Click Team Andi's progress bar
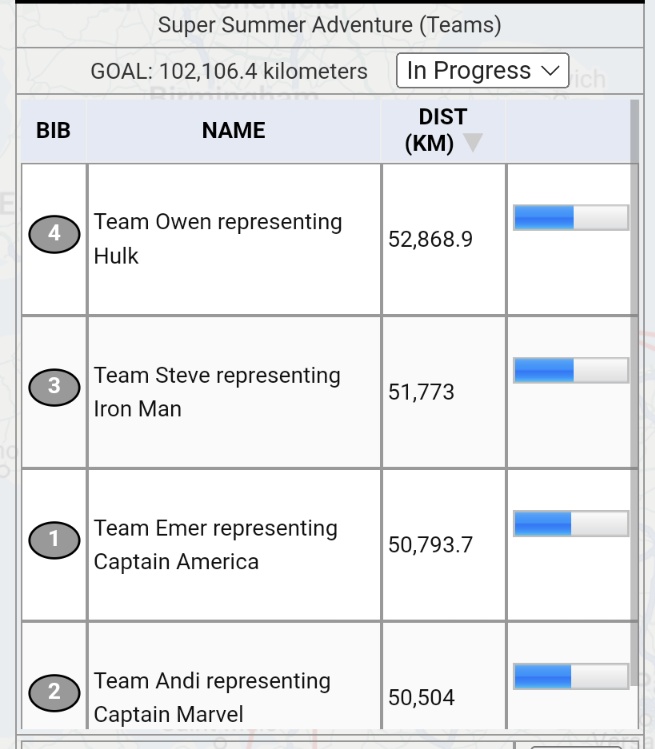The height and width of the screenshot is (749, 655). [570, 677]
